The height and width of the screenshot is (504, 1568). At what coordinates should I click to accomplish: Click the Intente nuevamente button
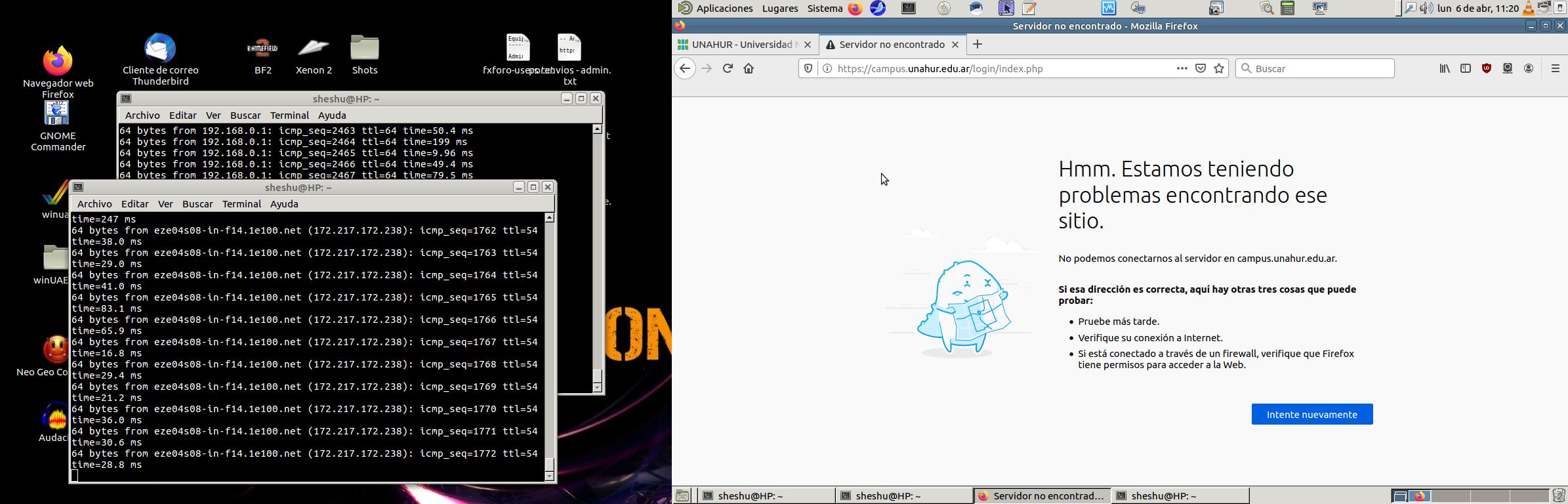coord(1311,414)
